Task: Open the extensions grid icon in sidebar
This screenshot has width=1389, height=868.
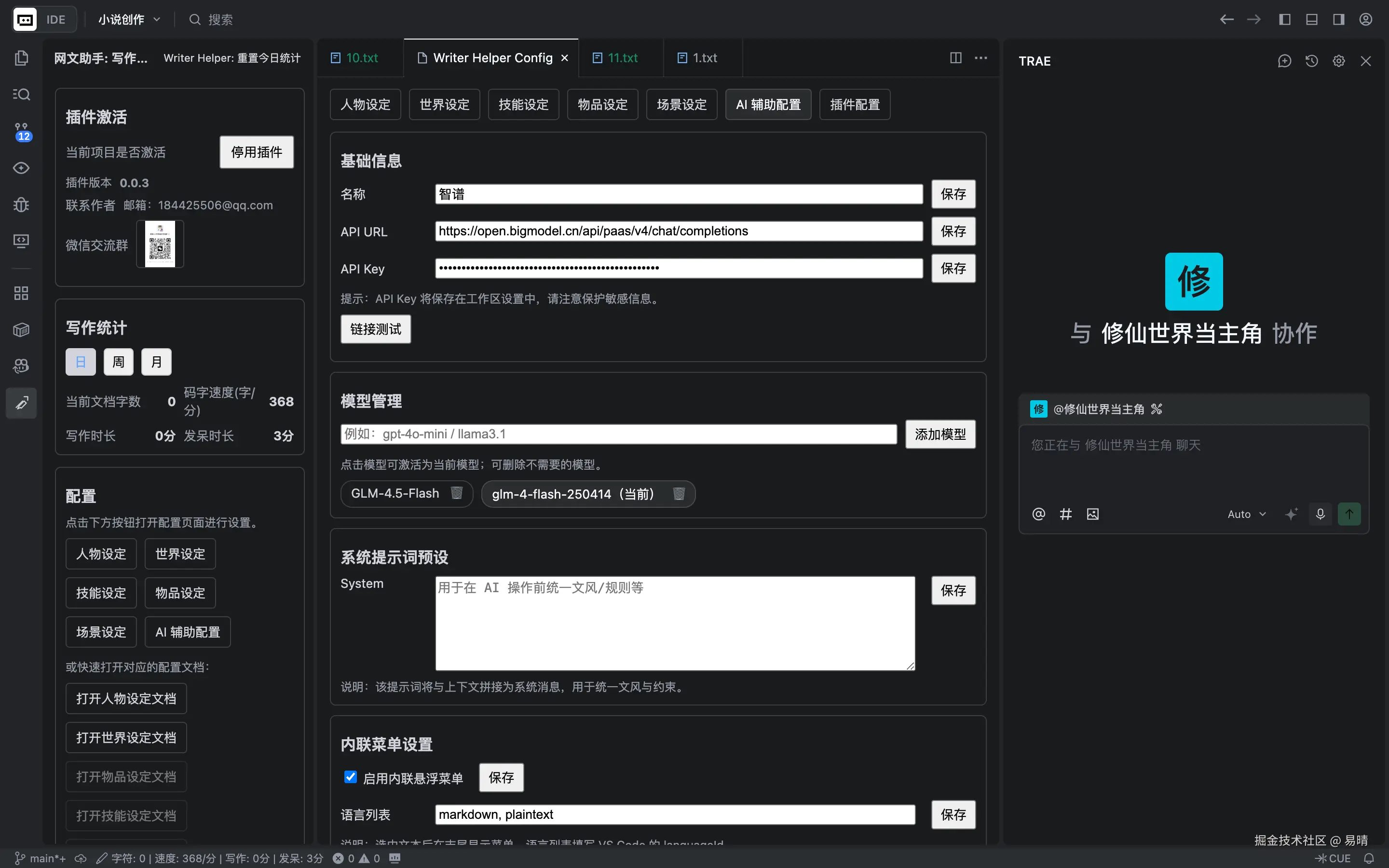Action: (21, 293)
